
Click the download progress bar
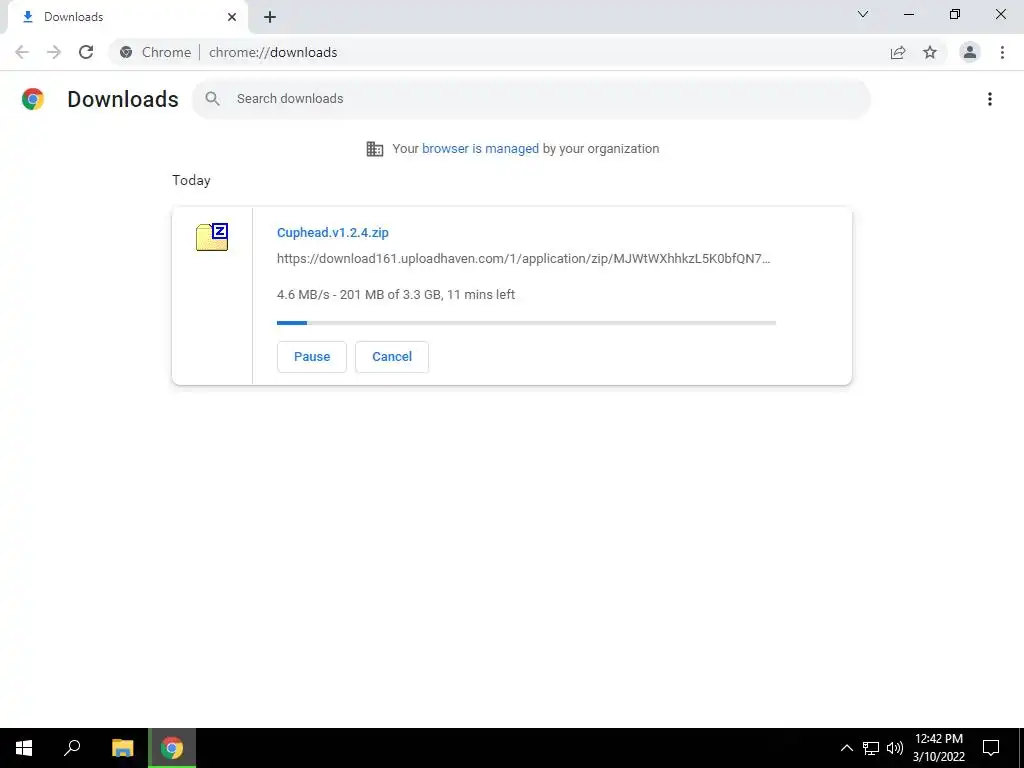[526, 323]
